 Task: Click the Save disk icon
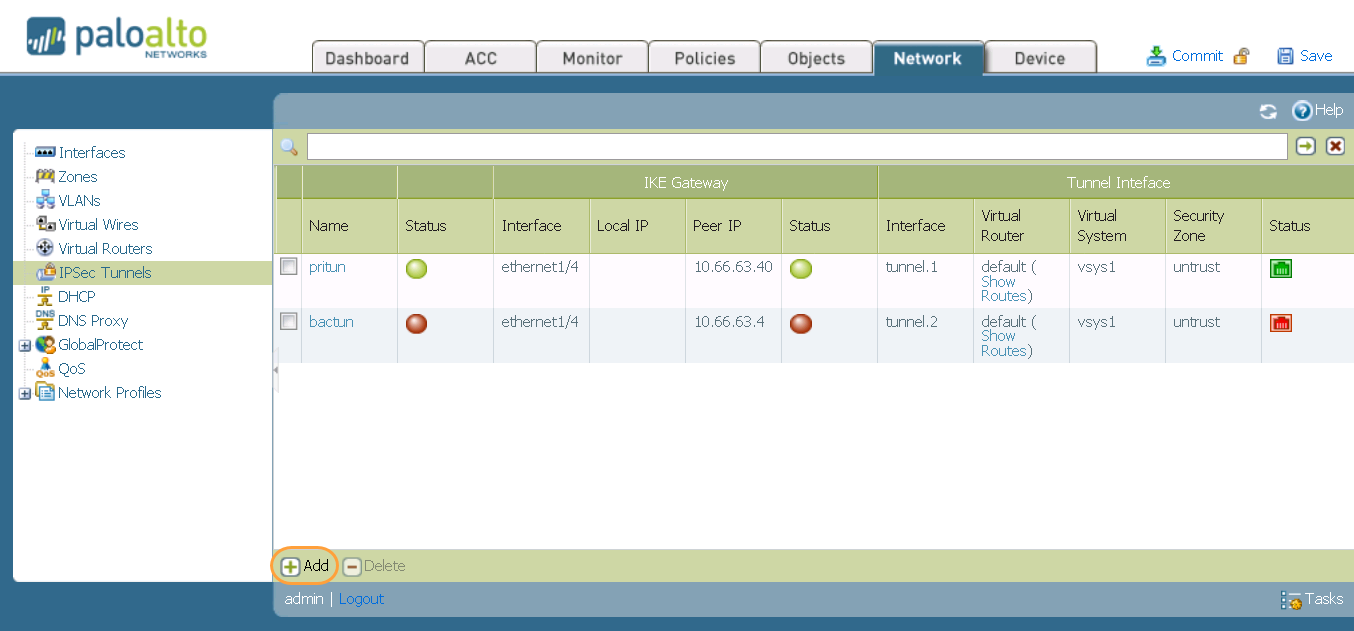click(1285, 56)
